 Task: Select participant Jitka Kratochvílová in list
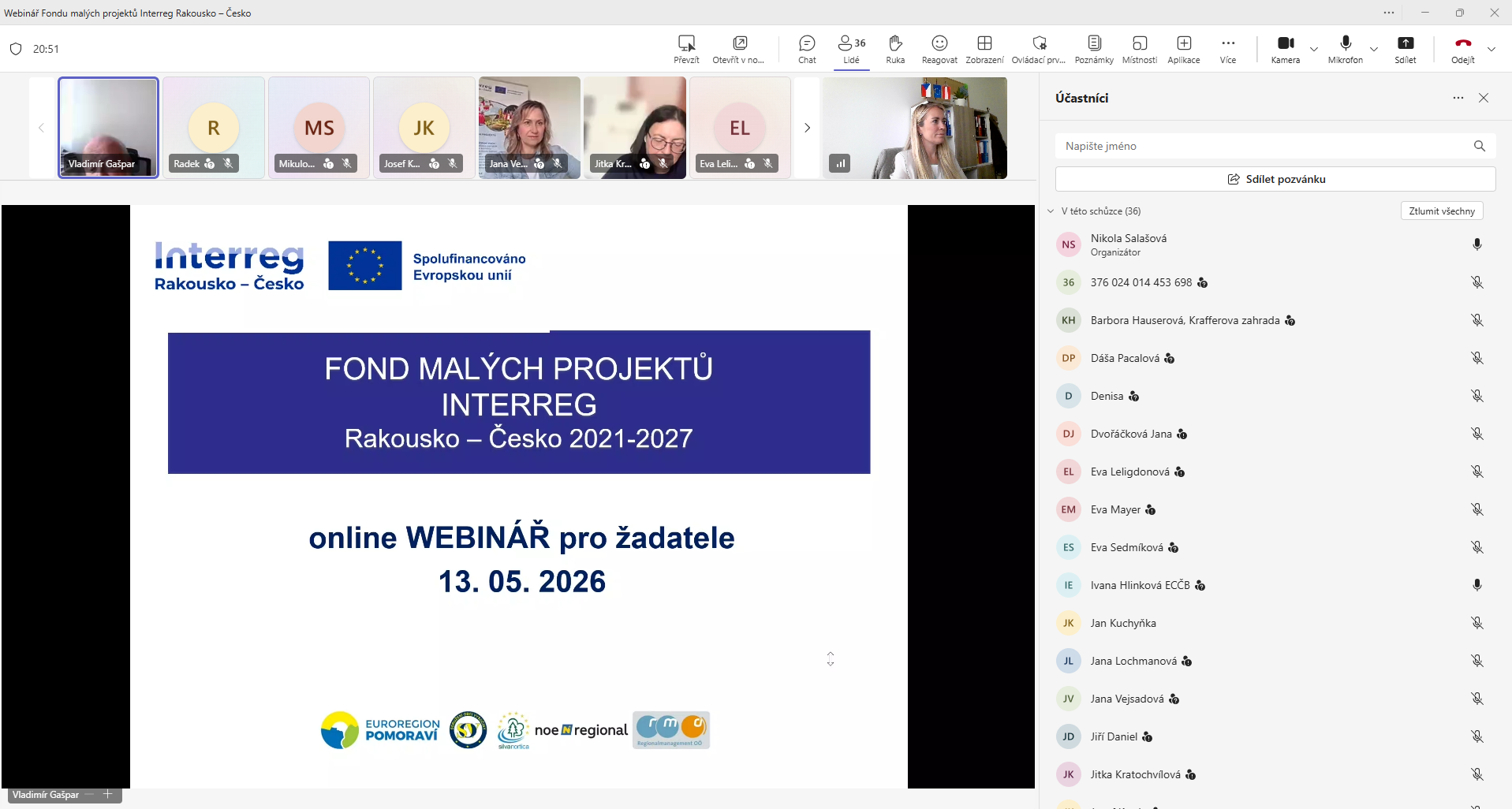click(x=1275, y=774)
